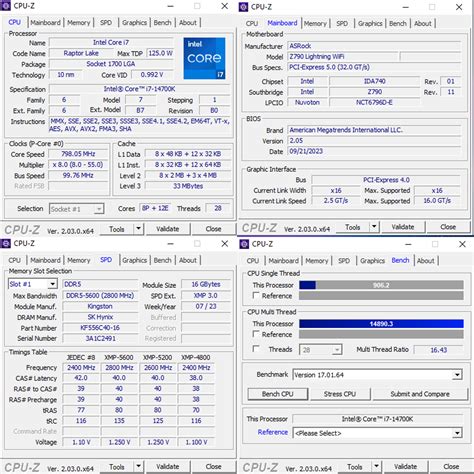The height and width of the screenshot is (474, 474).
Task: Open Bench tab in SPD window
Action: [x=162, y=260]
